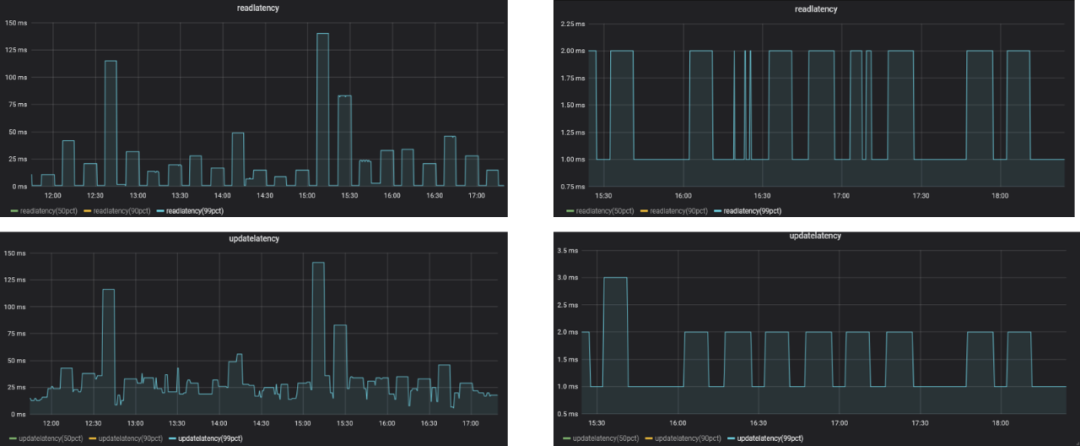
Task: Toggle readlatency(99pct) series in the 150 ms panel legend
Action: coord(194,211)
